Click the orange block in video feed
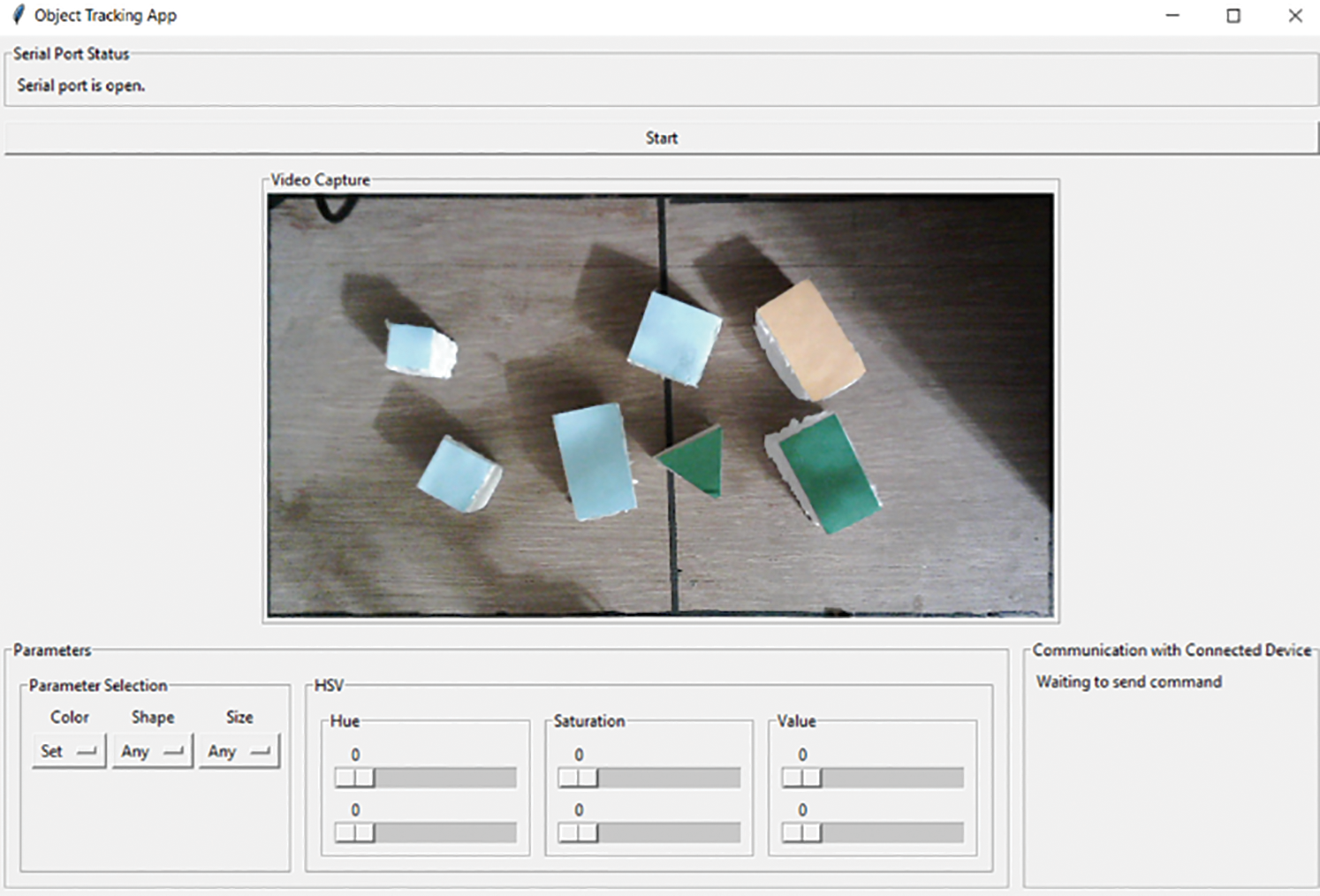Viewport: 1320px width, 896px height. point(810,340)
